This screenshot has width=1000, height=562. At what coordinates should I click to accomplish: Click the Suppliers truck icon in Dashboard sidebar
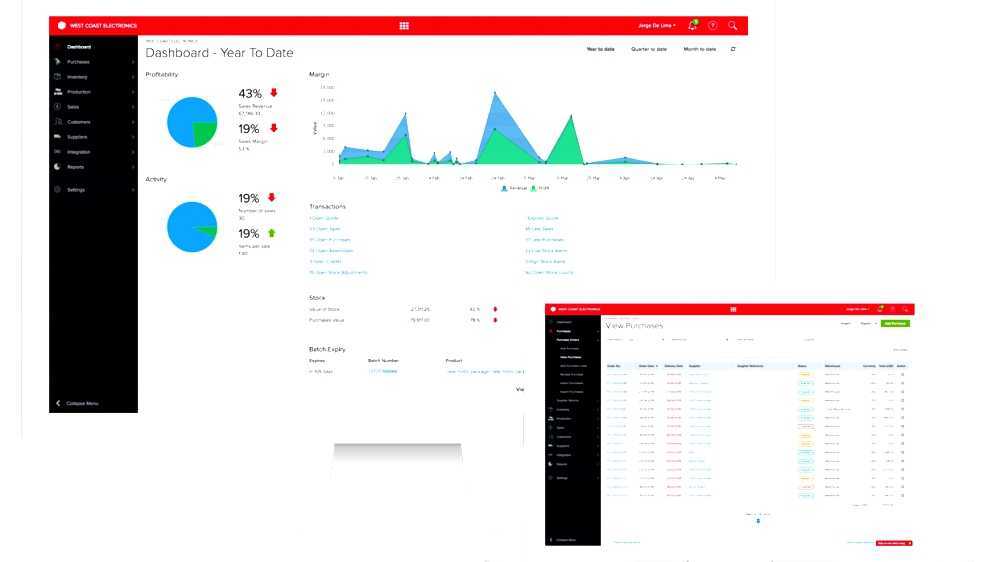(x=57, y=137)
